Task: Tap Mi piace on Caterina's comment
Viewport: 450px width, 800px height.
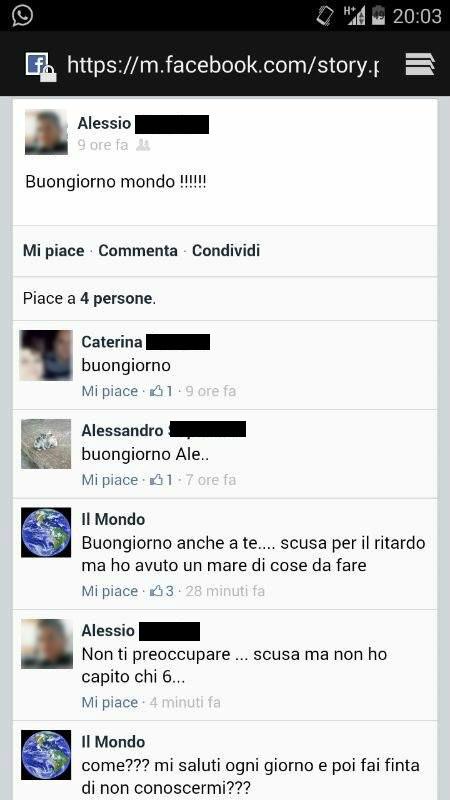Action: pos(110,391)
